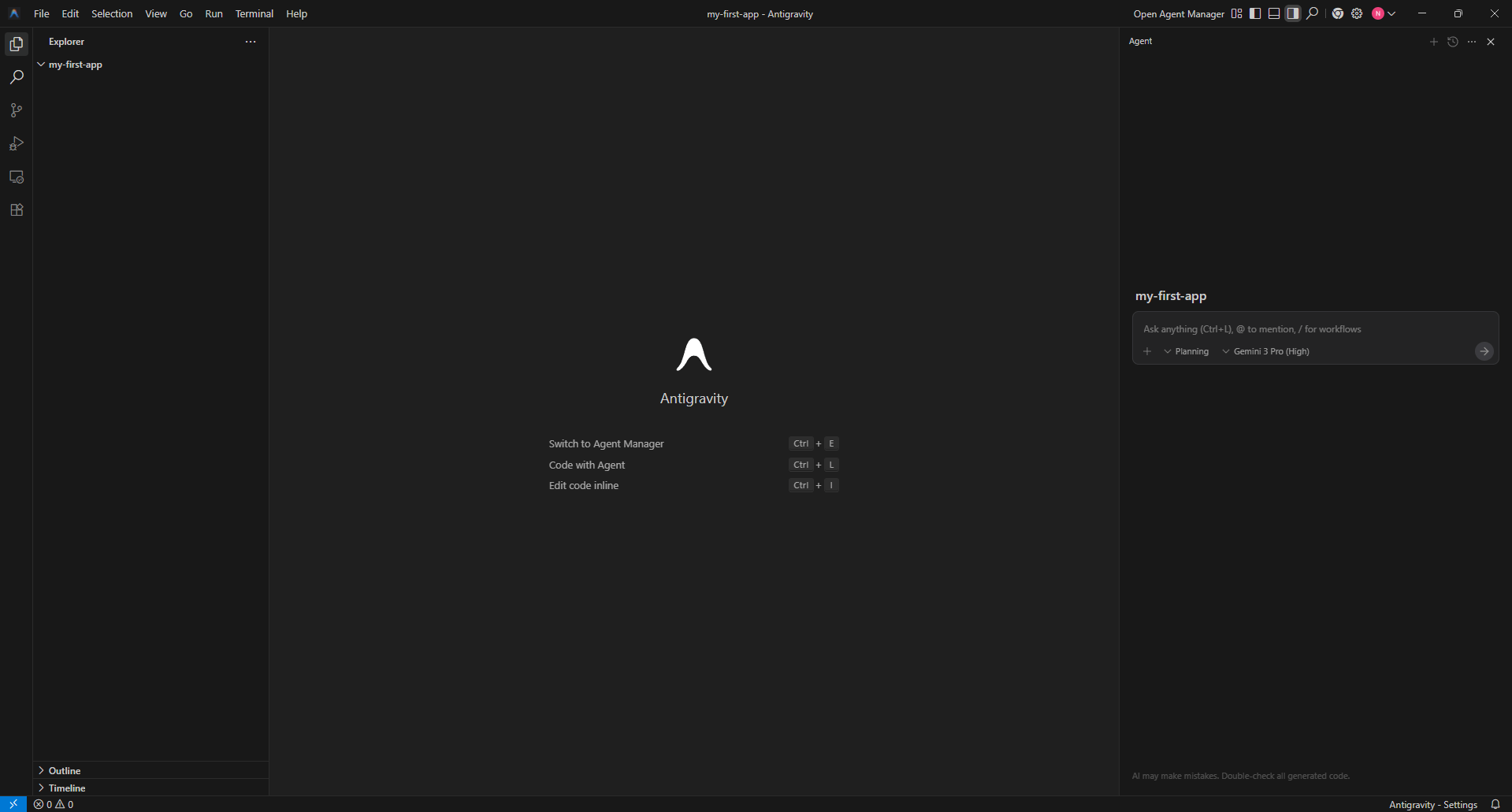Collapse the my-first-app folder in Explorer

(x=42, y=64)
